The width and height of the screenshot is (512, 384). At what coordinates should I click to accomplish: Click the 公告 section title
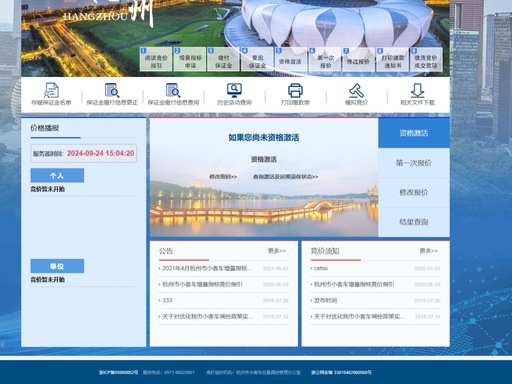166,251
